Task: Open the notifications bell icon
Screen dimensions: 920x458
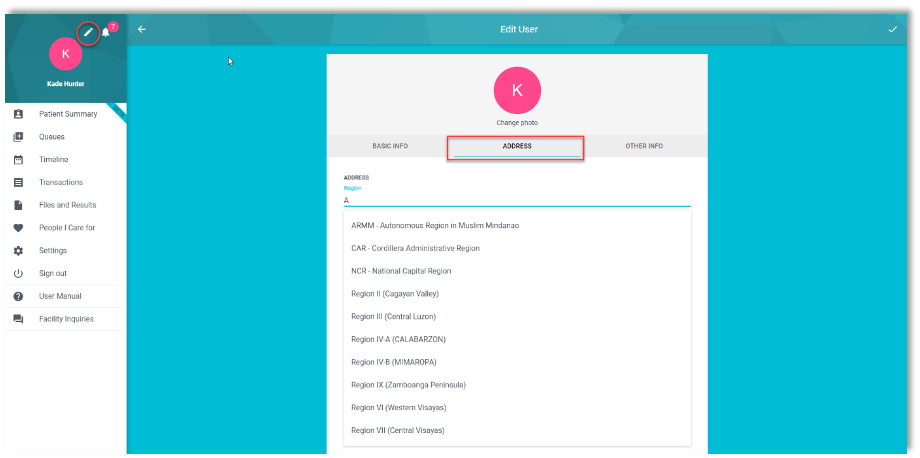Action: 106,32
